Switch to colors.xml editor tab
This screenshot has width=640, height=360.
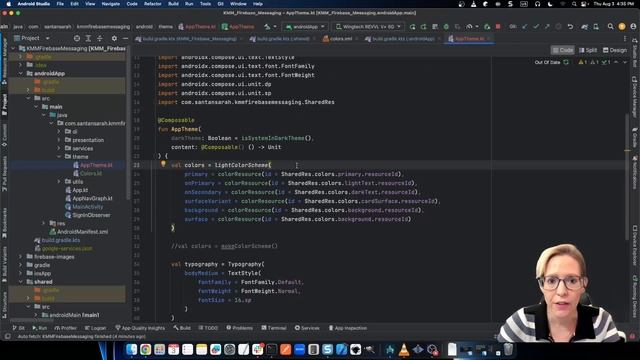[338, 39]
